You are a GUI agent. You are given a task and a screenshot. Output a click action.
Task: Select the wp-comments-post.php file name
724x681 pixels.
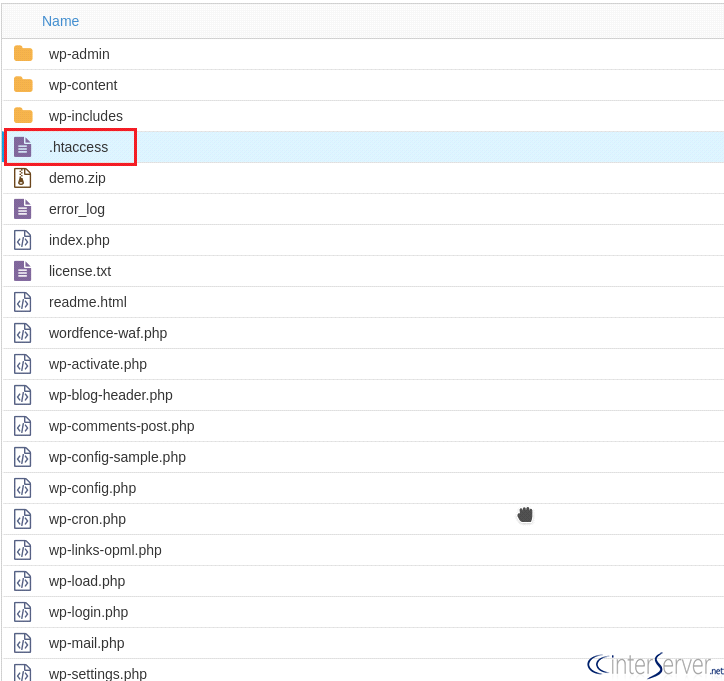[121, 427]
